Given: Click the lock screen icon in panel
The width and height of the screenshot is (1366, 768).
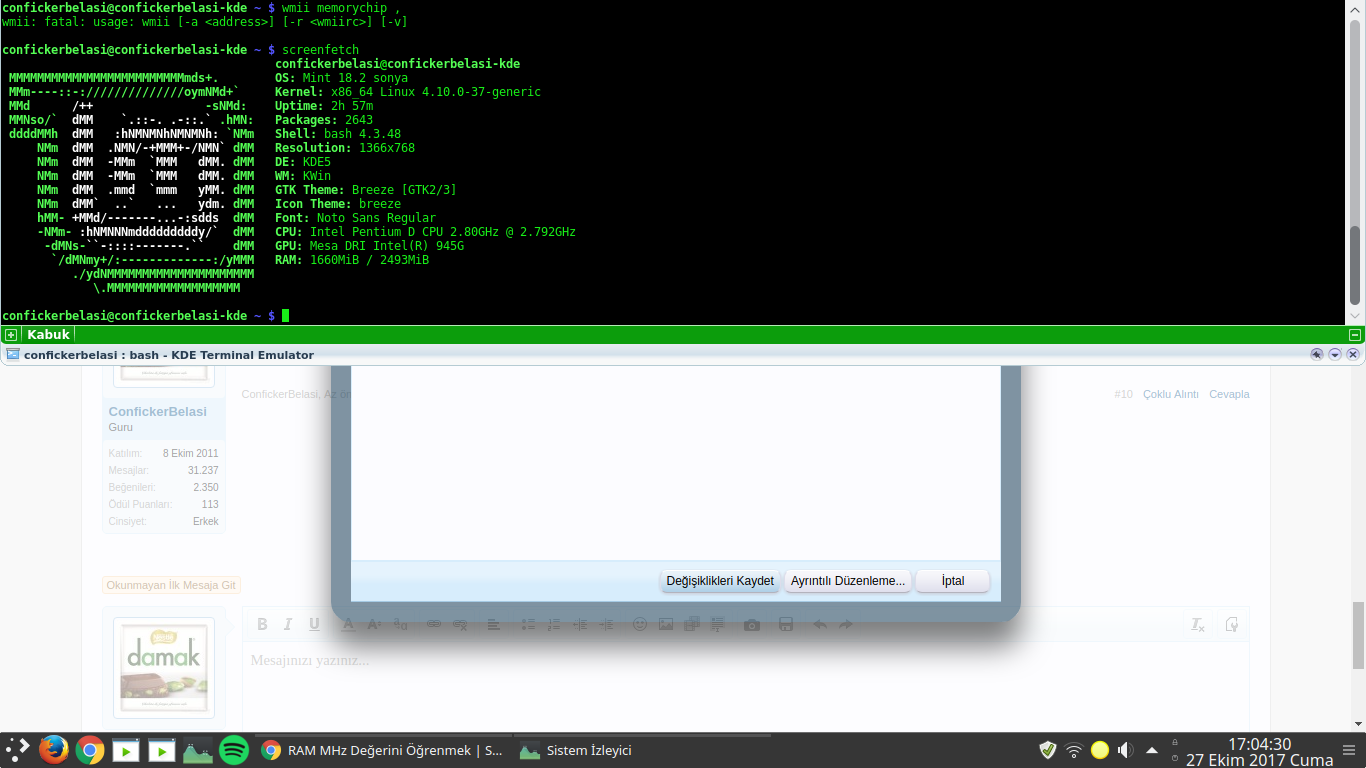Looking at the screenshot, I should coord(1173,742).
